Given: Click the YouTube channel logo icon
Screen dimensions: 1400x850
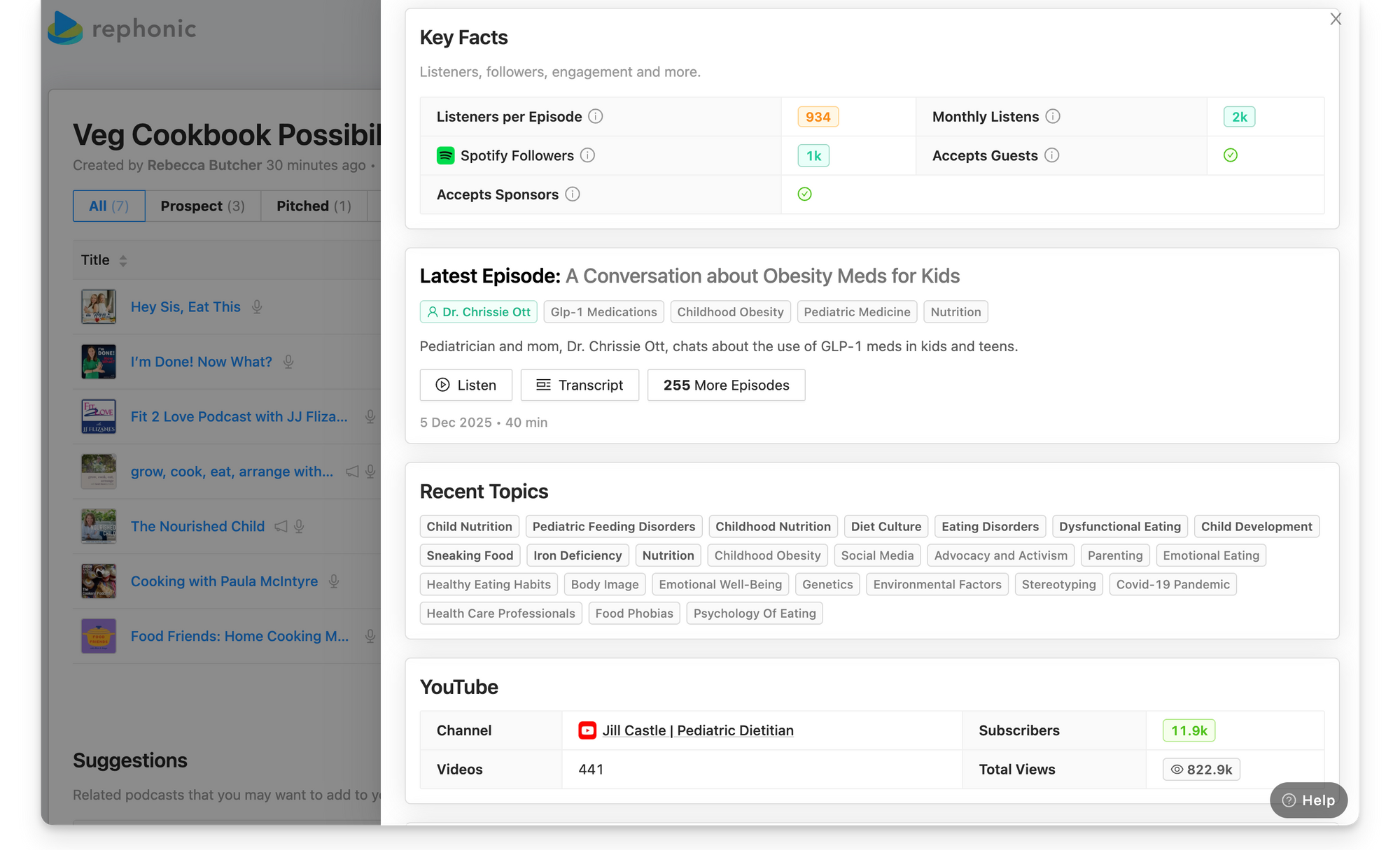Looking at the screenshot, I should [x=587, y=730].
